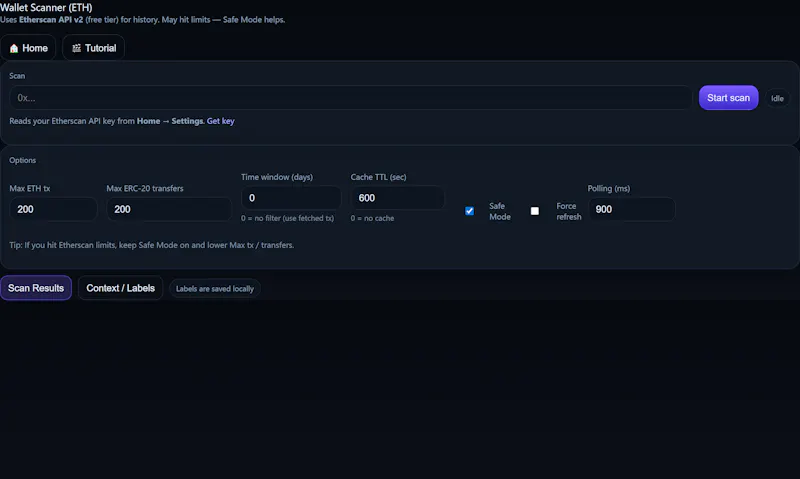The height and width of the screenshot is (479, 800).
Task: Click the Labels are saved locally badge
Action: tap(215, 289)
